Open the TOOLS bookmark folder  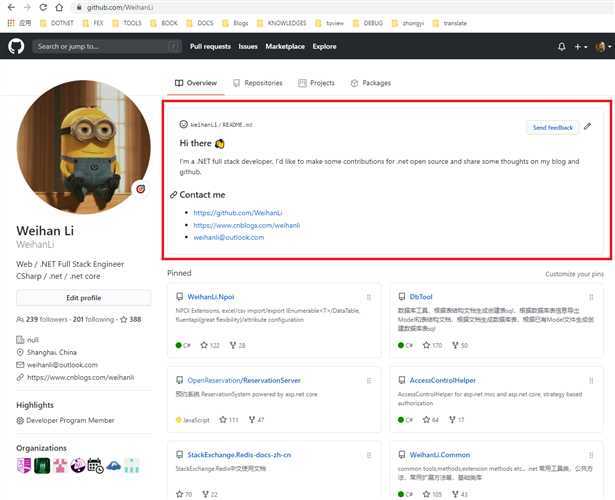127,23
